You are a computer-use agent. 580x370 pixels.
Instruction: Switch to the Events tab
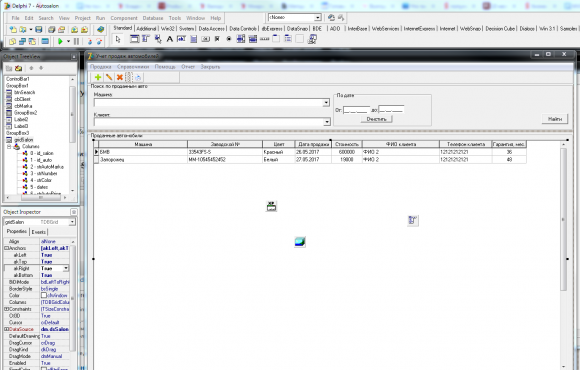38,232
